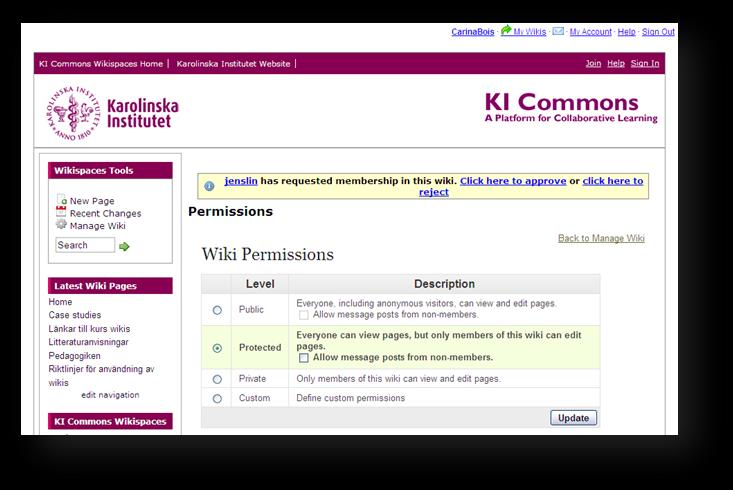Open the Home wiki page
The image size is (733, 490).
coord(60,302)
